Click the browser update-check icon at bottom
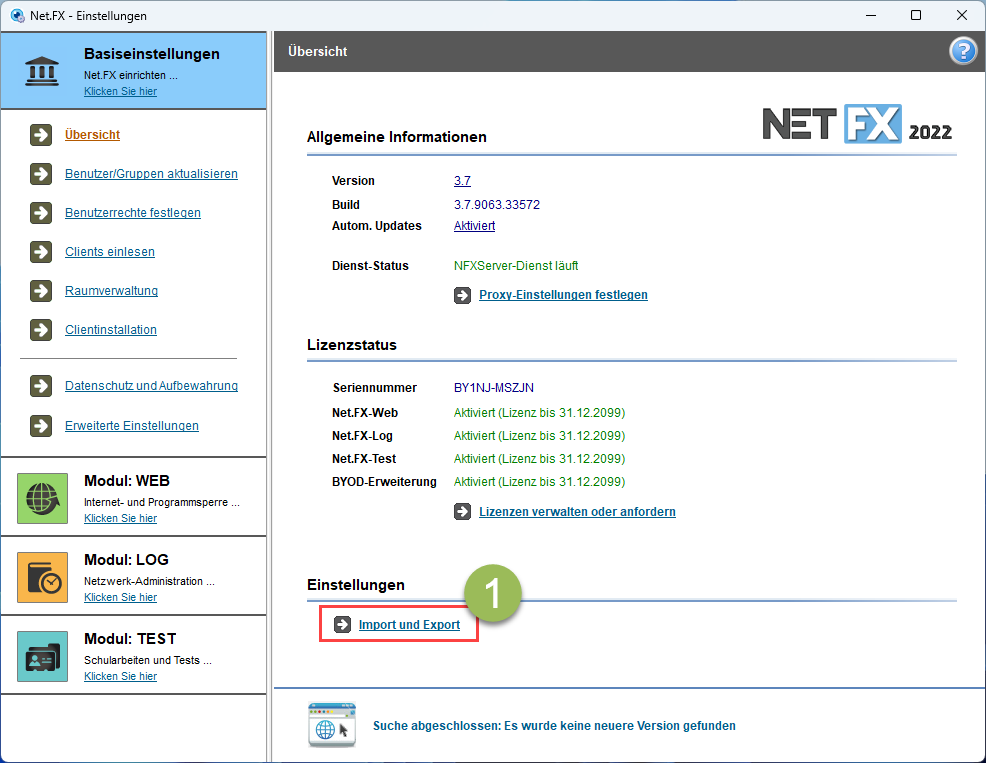 click(x=332, y=725)
